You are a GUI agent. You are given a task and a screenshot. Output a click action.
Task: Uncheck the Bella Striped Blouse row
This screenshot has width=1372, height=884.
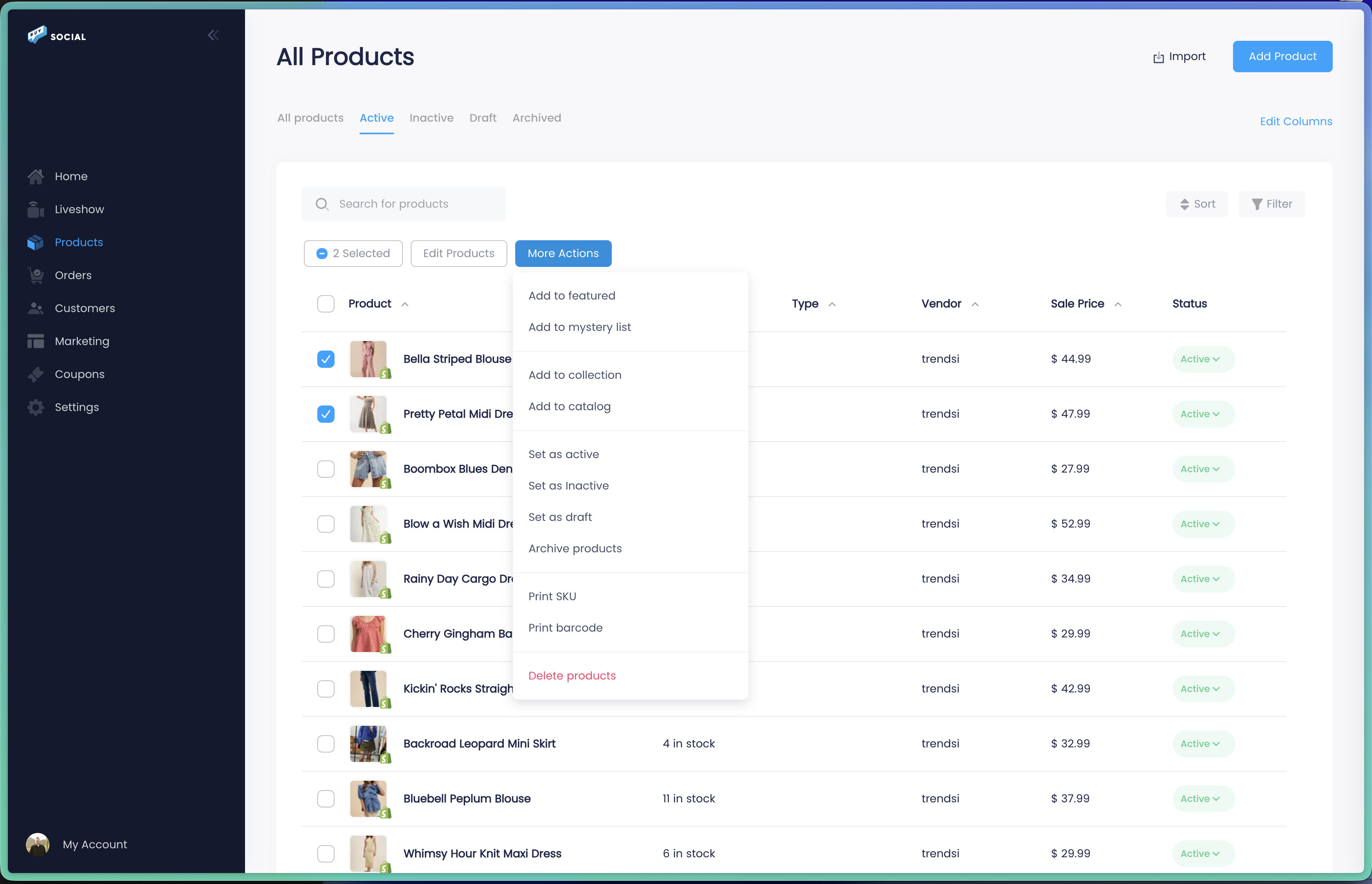coord(326,359)
